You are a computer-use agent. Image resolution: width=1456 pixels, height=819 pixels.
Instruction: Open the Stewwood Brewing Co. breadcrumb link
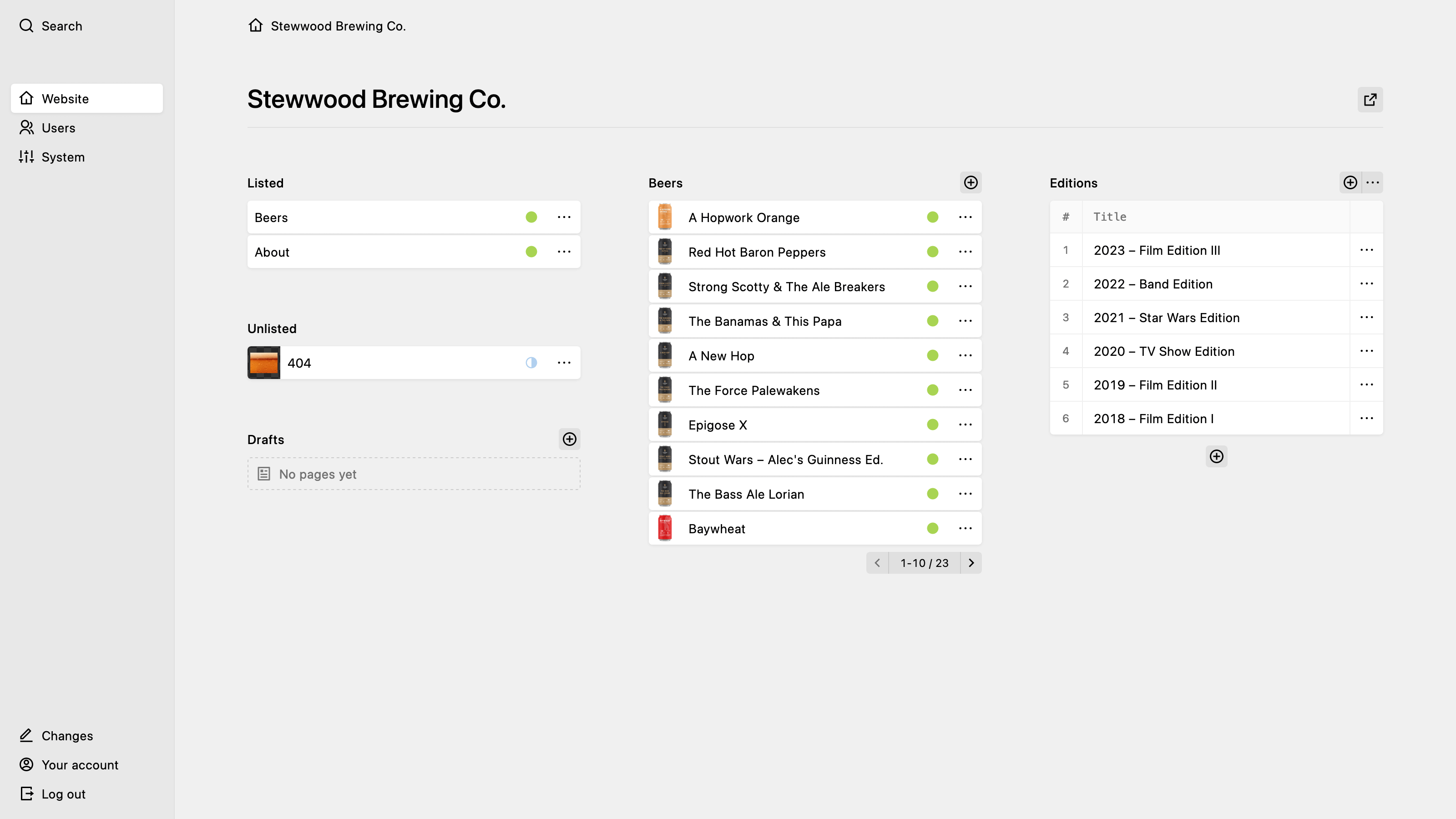pyautogui.click(x=338, y=26)
